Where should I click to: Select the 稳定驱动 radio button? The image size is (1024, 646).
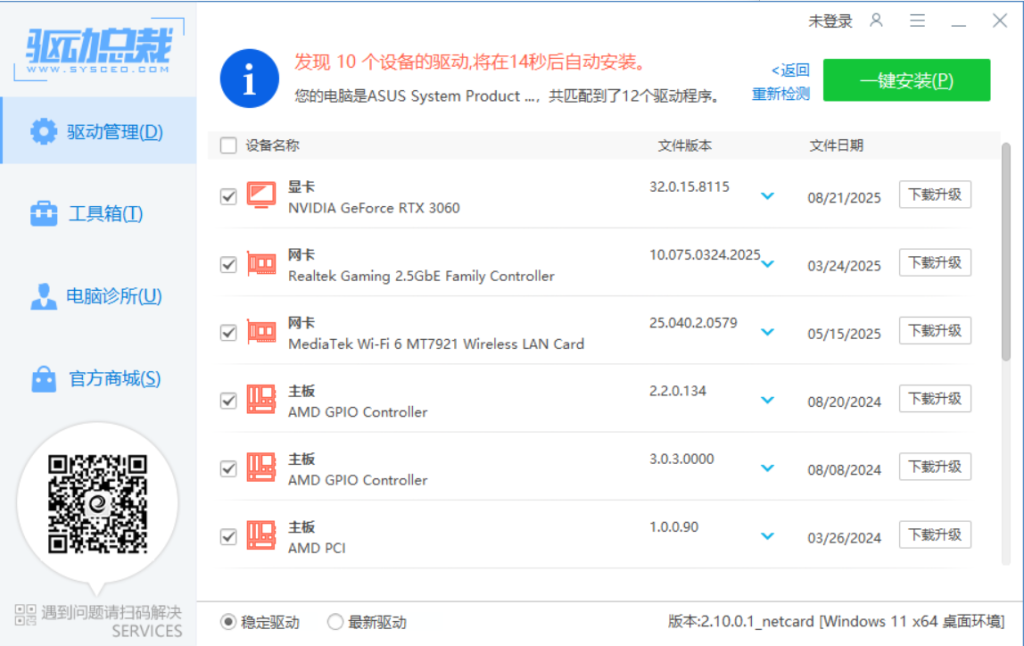[x=228, y=622]
